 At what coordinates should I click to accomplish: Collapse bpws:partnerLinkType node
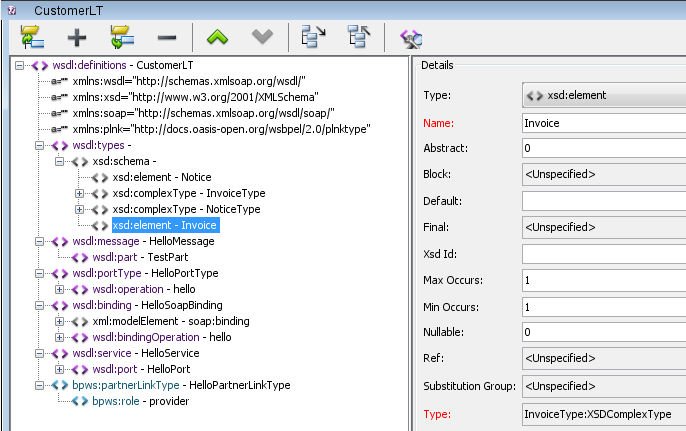tap(39, 385)
